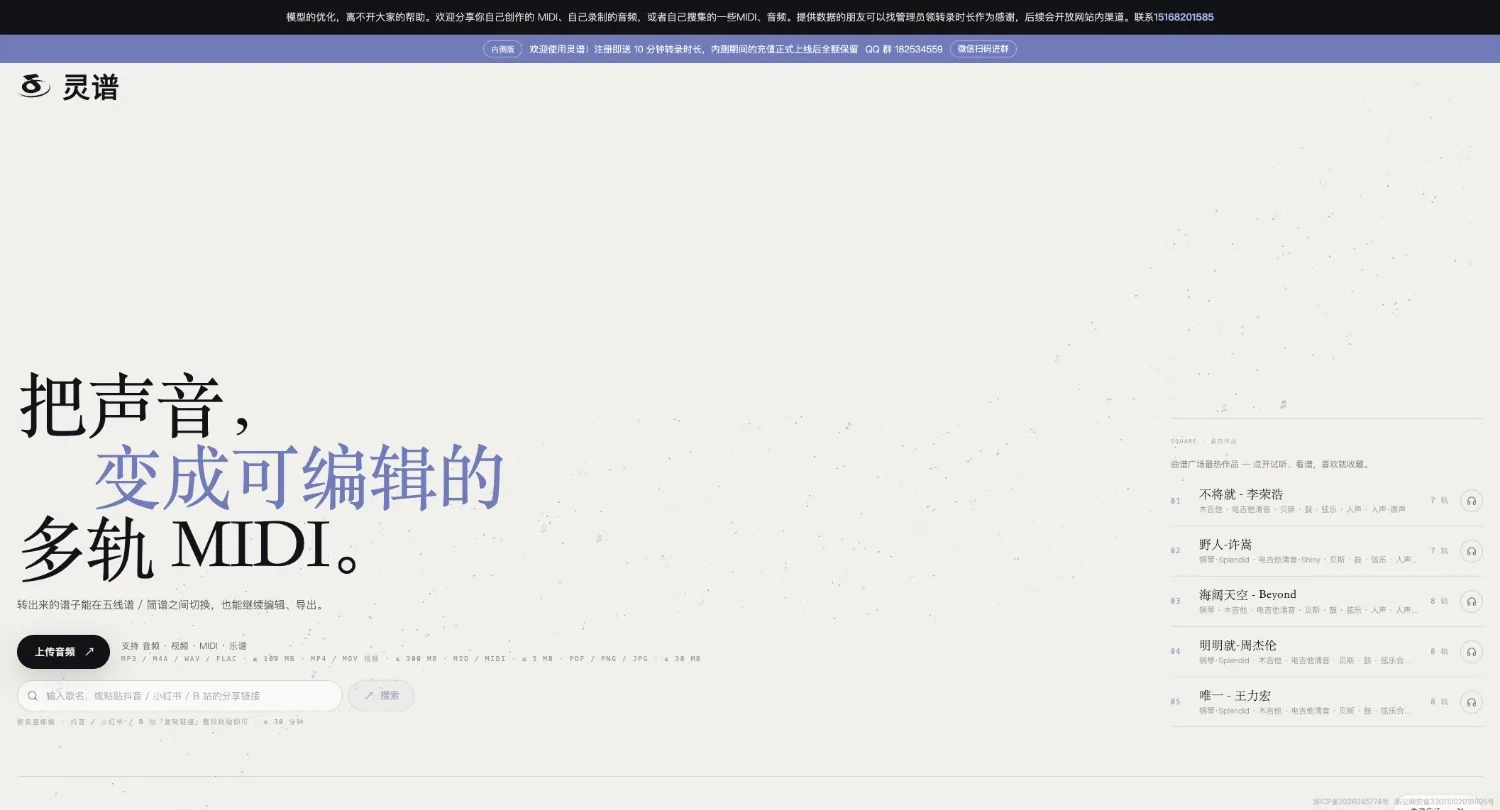Focus the song name or share link input
Screen dimensions: 1500x810
pyautogui.click(x=180, y=696)
